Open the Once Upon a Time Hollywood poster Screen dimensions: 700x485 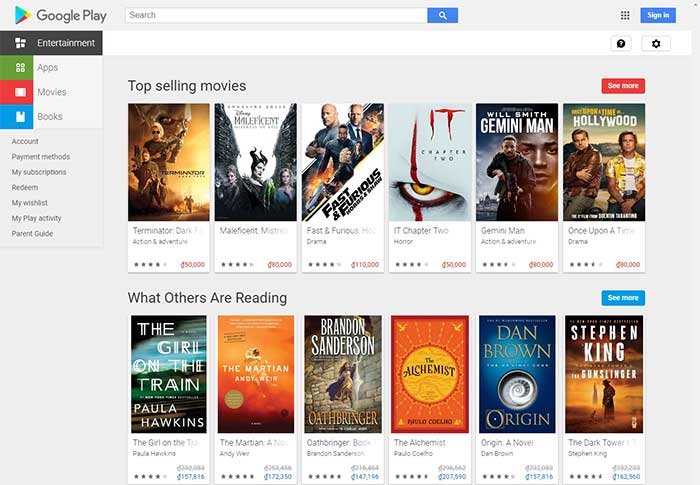click(x=604, y=162)
